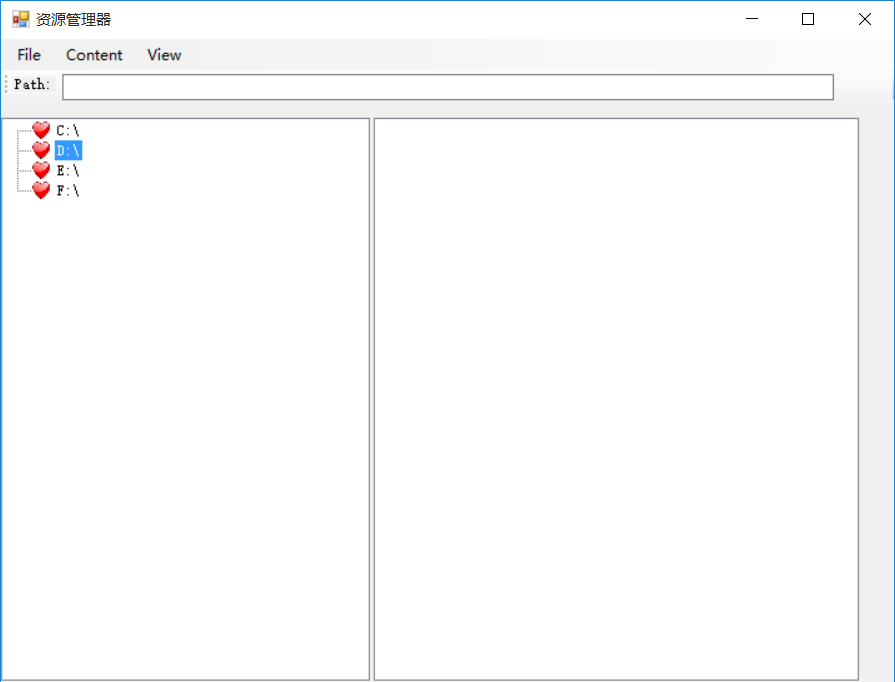Select the F:\ drive node
Screen dimensions: 895x682
(68, 191)
